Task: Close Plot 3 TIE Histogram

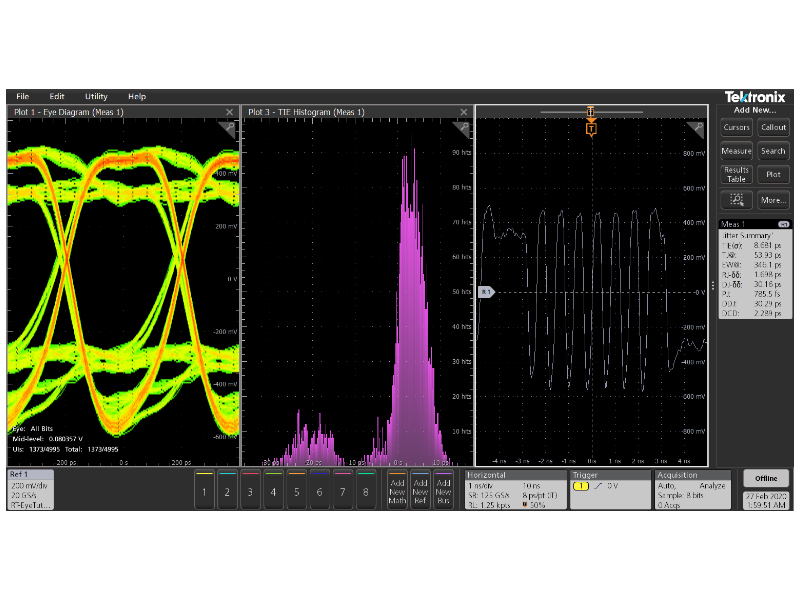Action: [x=461, y=112]
